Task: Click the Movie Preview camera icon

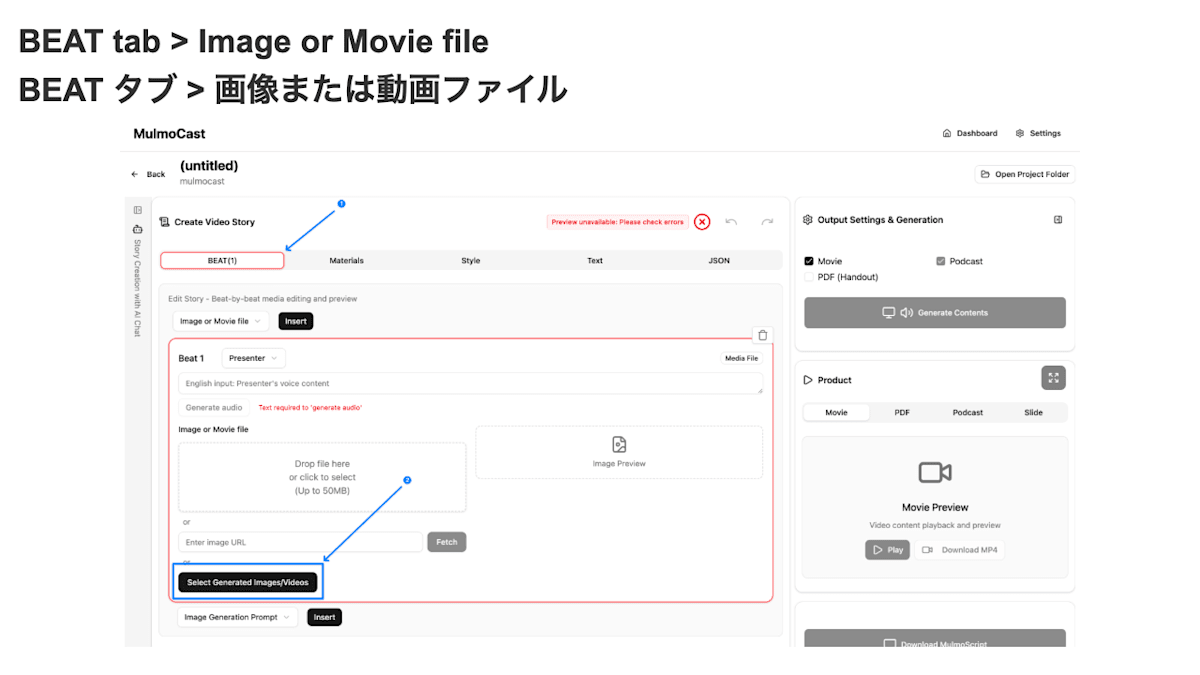Action: tap(935, 473)
